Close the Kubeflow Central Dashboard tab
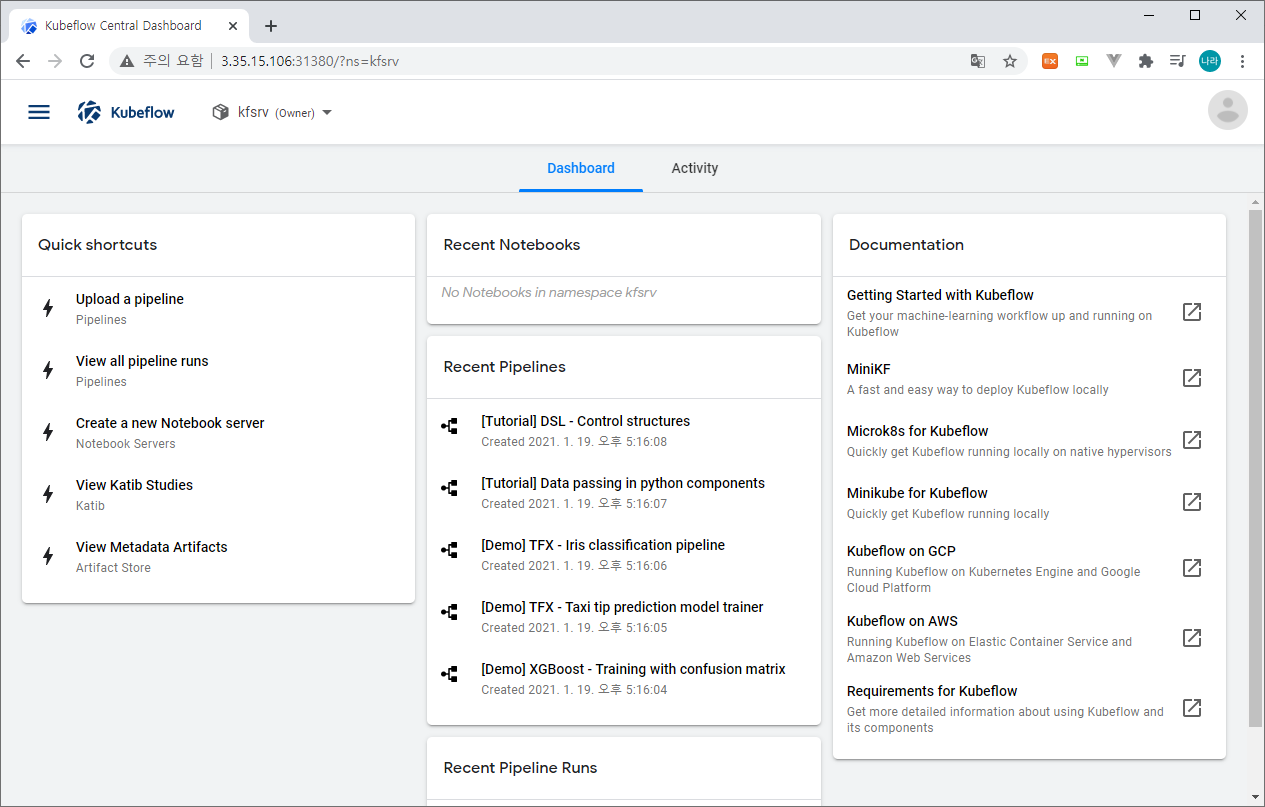This screenshot has height=807, width=1265. point(232,26)
